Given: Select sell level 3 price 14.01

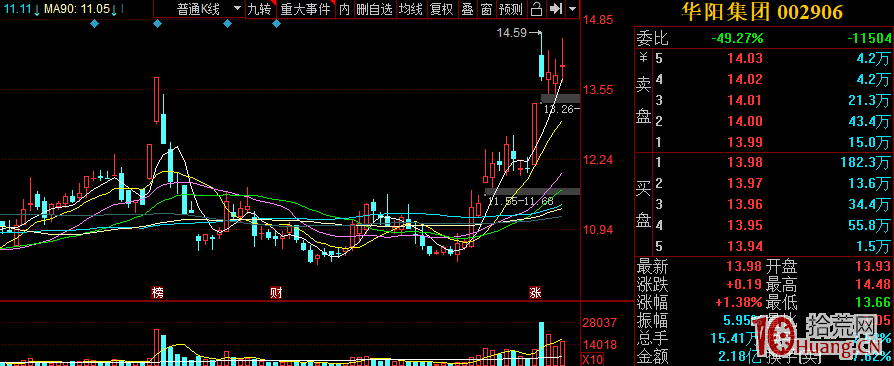Looking at the screenshot, I should (x=746, y=100).
